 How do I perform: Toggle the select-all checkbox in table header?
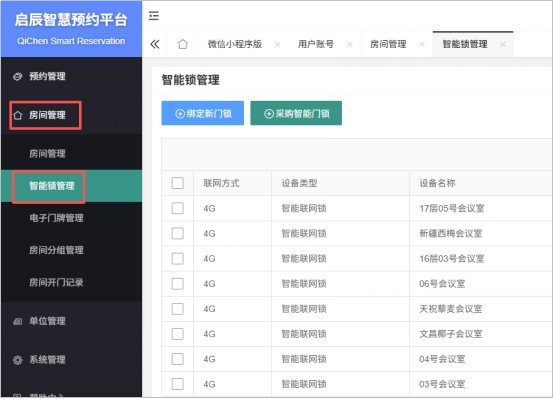click(x=178, y=183)
